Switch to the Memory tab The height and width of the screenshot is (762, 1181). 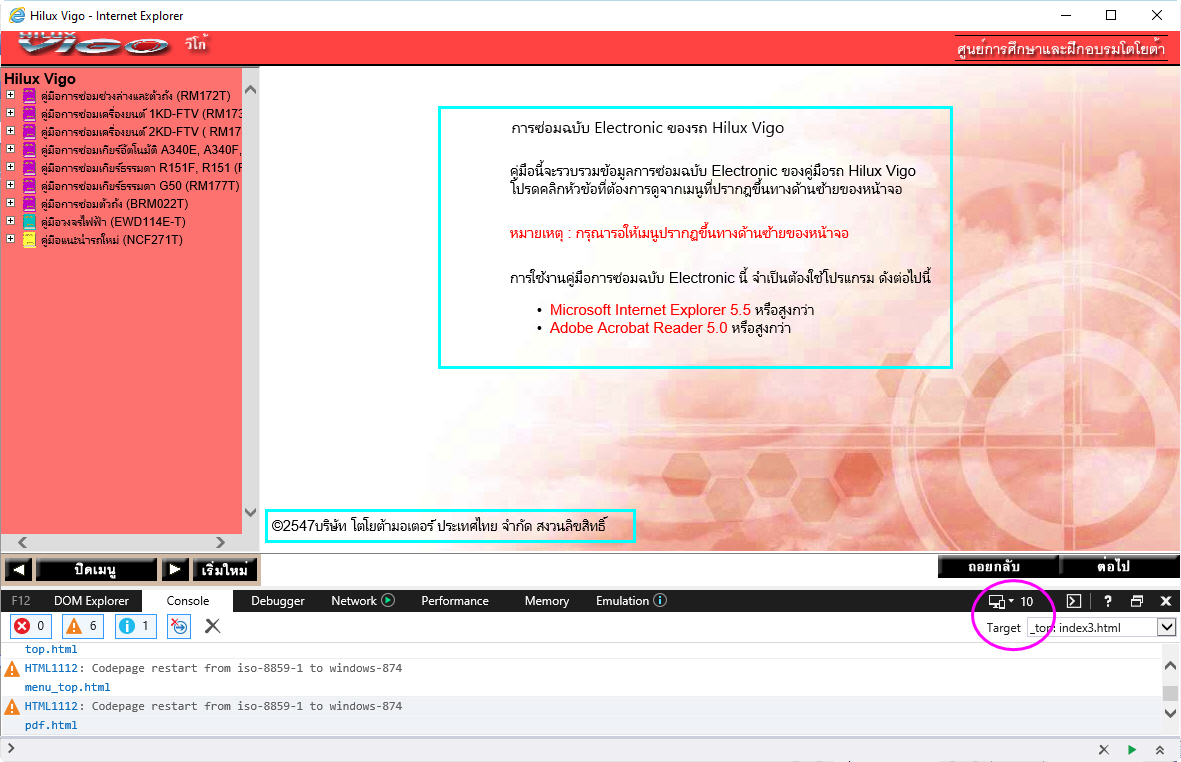point(547,601)
